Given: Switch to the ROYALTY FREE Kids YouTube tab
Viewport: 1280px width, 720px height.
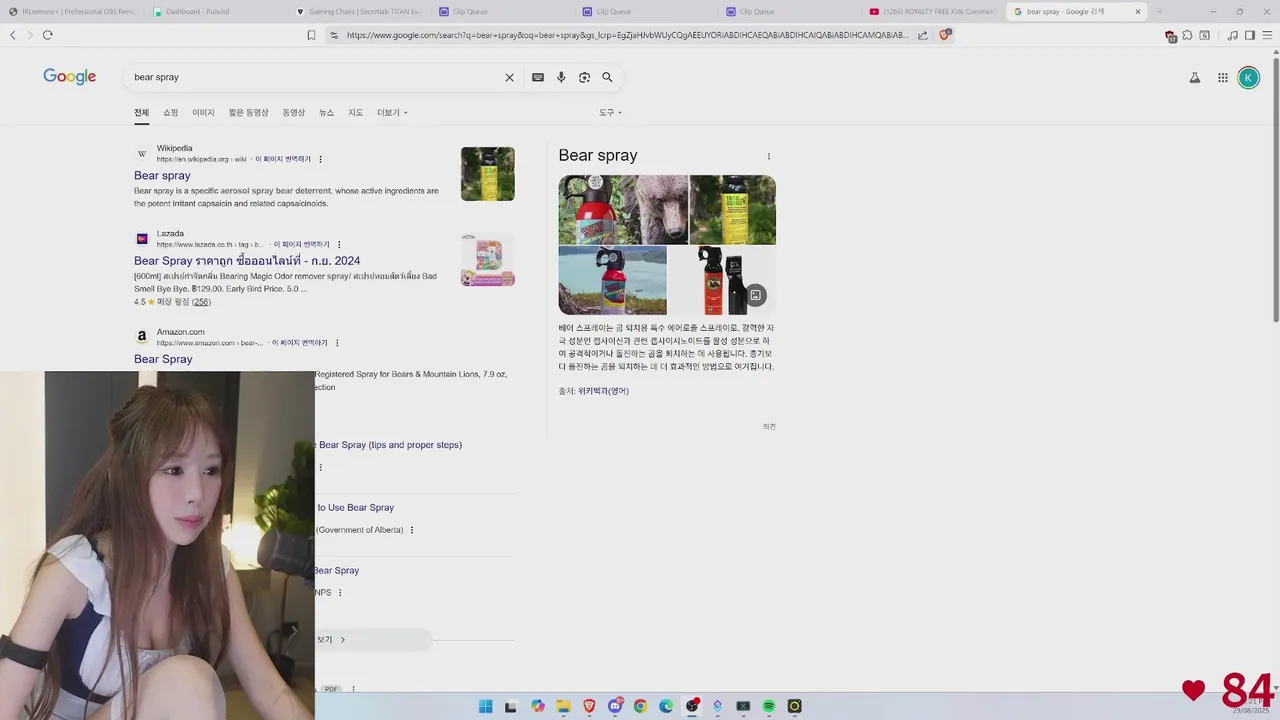Looking at the screenshot, I should [932, 12].
